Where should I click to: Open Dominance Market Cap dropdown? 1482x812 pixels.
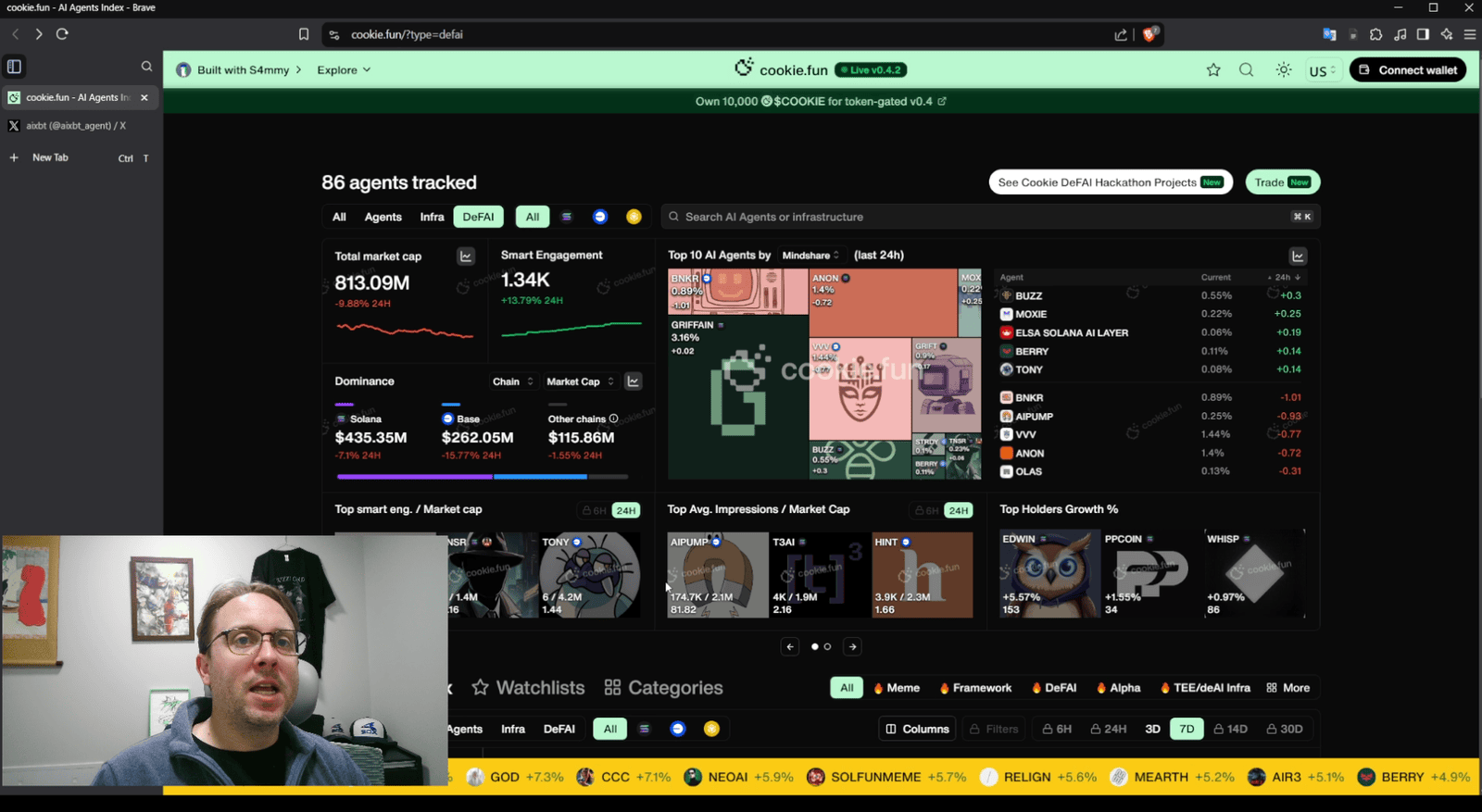coord(580,381)
